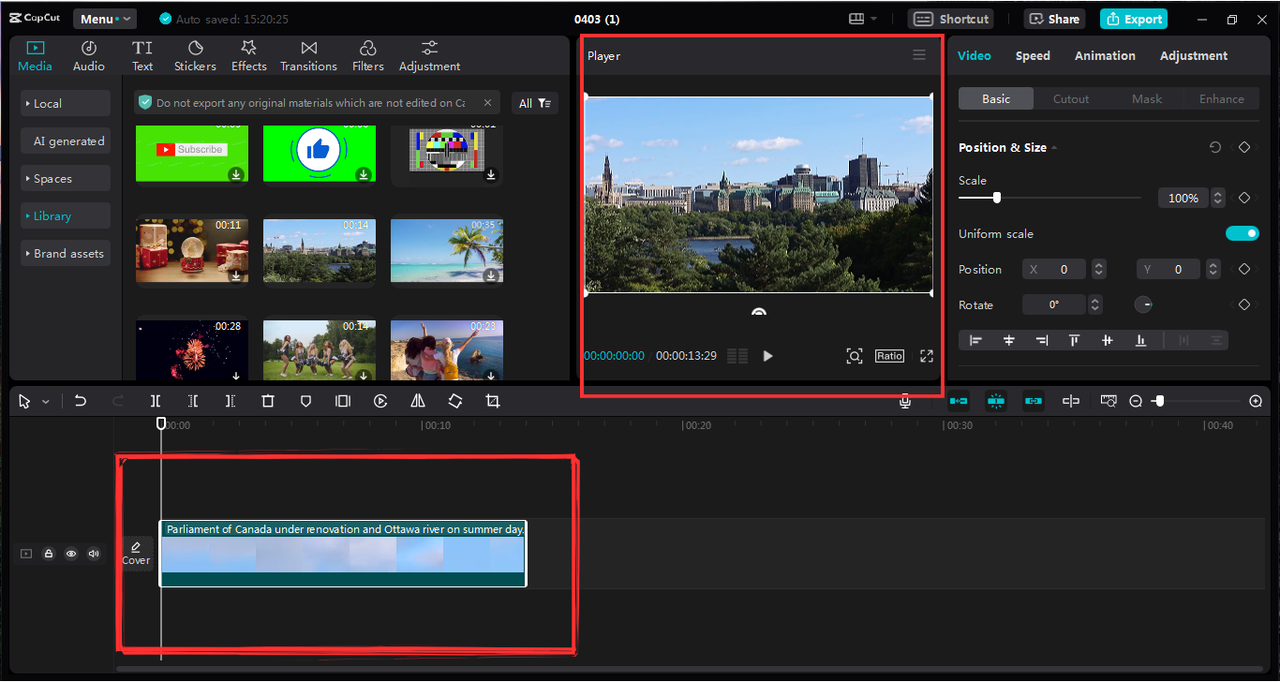
Task: Select the Split tool in the timeline toolbar
Action: pos(155,400)
